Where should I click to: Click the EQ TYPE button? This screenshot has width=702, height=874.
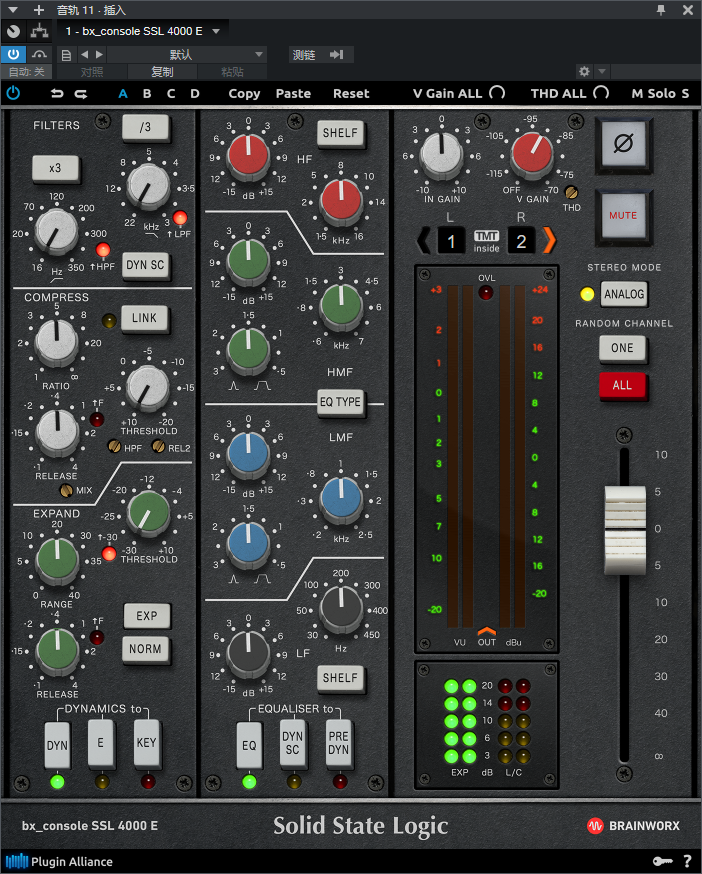click(x=340, y=402)
